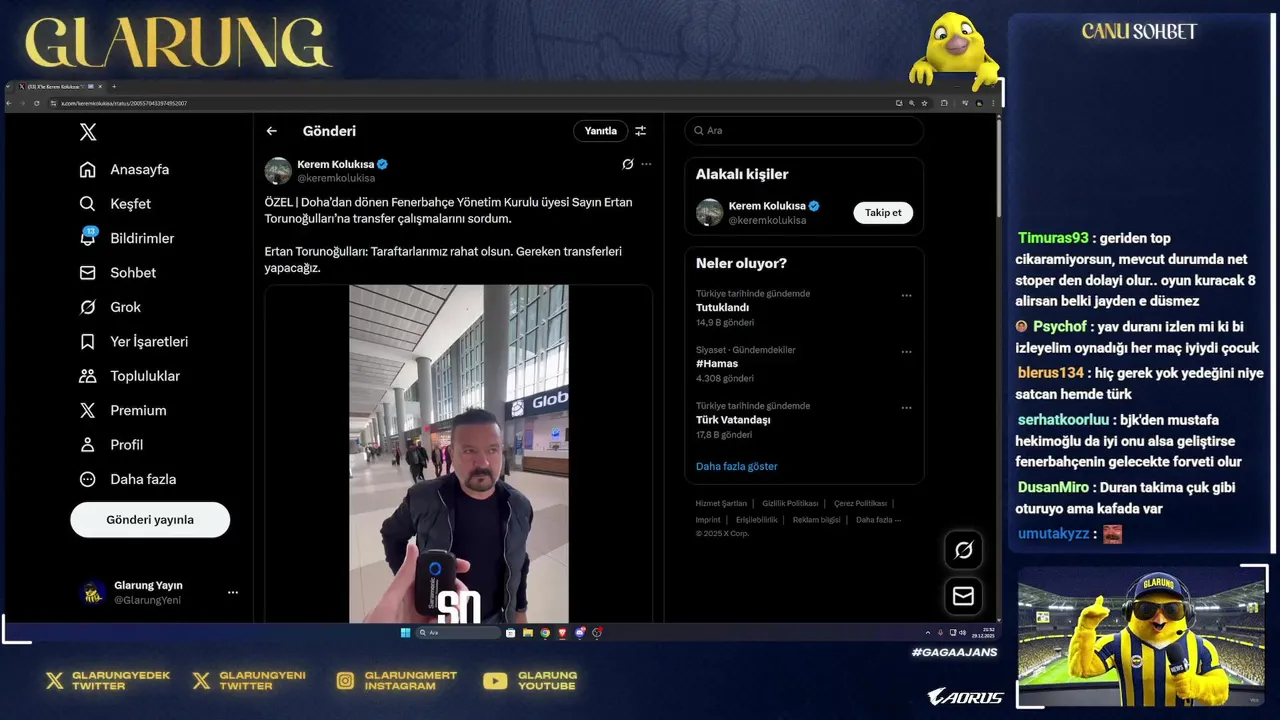Image resolution: width=1280 pixels, height=720 pixels.
Task: Click the Ara search field on X
Action: 804,131
